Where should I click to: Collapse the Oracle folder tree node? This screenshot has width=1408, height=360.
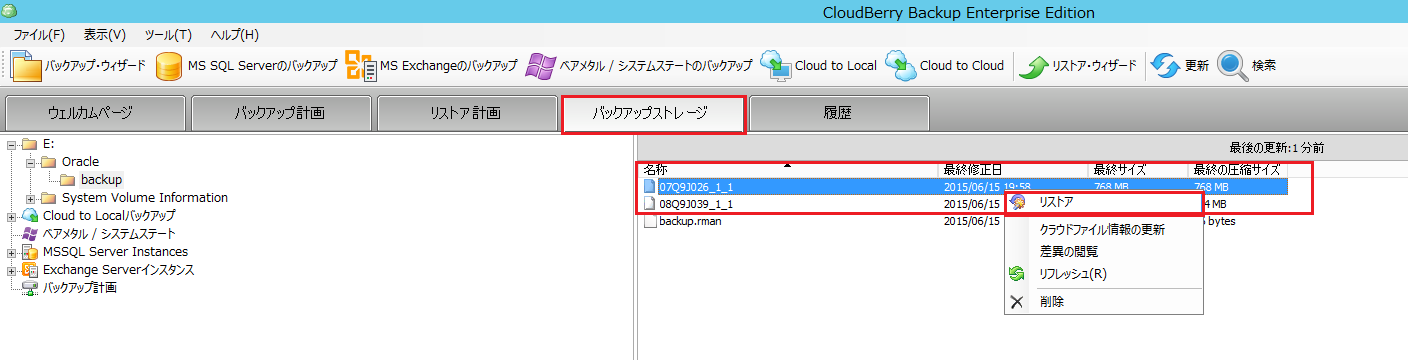click(30, 162)
